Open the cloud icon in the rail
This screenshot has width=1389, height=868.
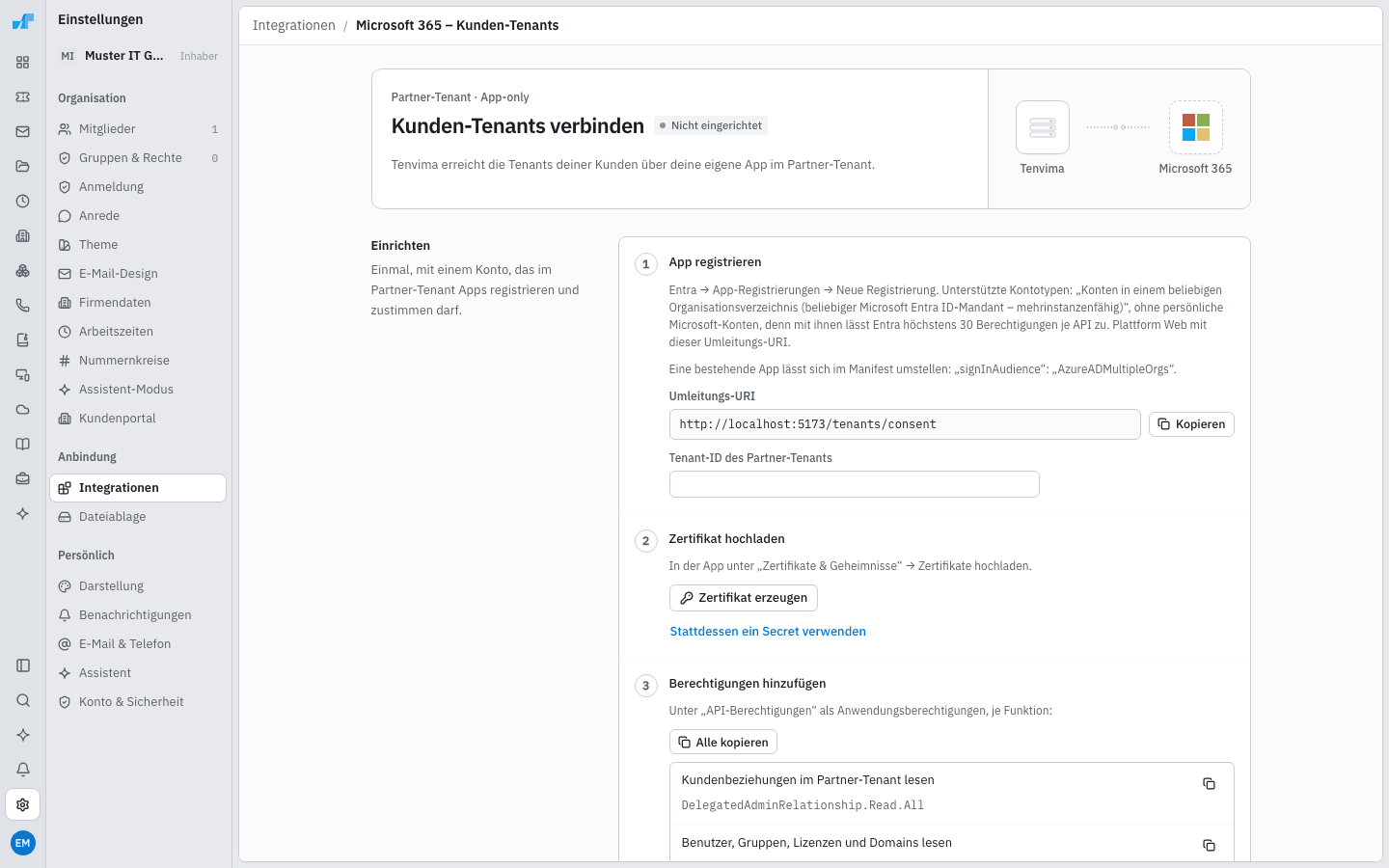(x=23, y=410)
